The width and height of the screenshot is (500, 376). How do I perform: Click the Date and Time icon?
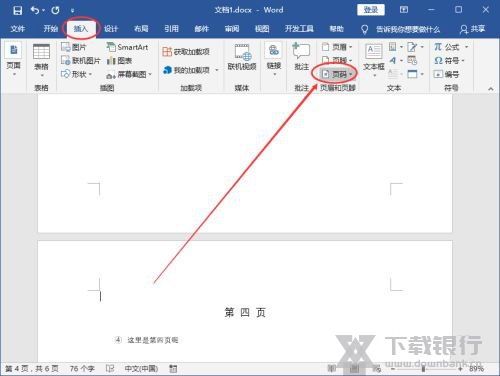[x=412, y=60]
